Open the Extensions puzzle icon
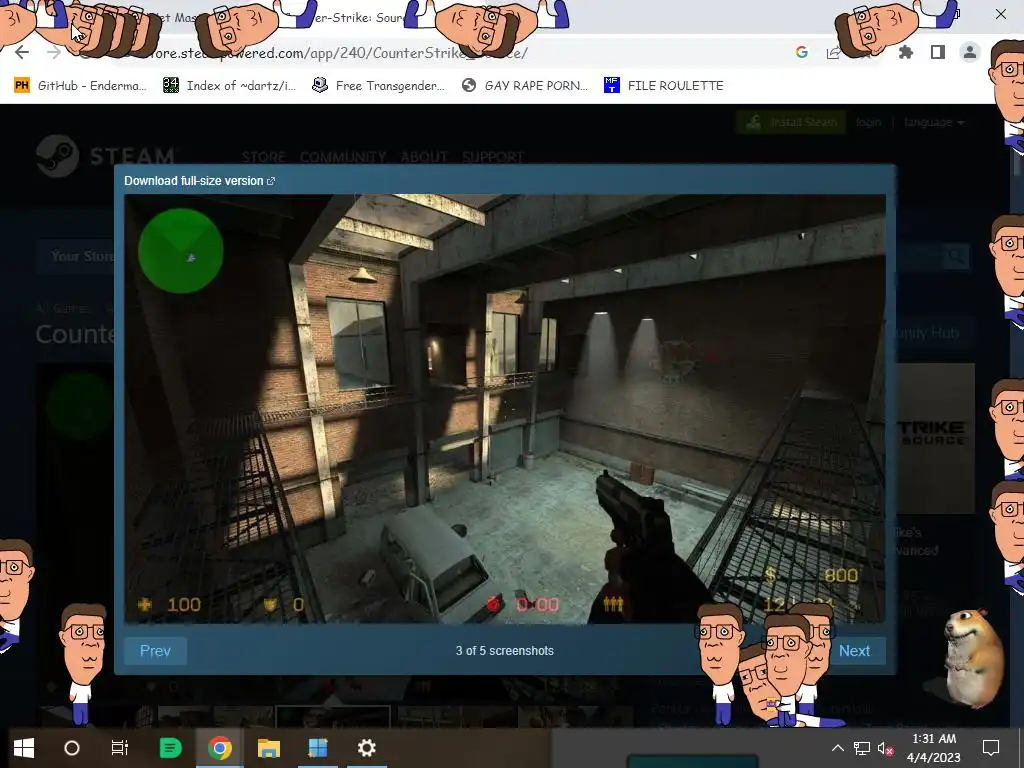 pyautogui.click(x=906, y=52)
